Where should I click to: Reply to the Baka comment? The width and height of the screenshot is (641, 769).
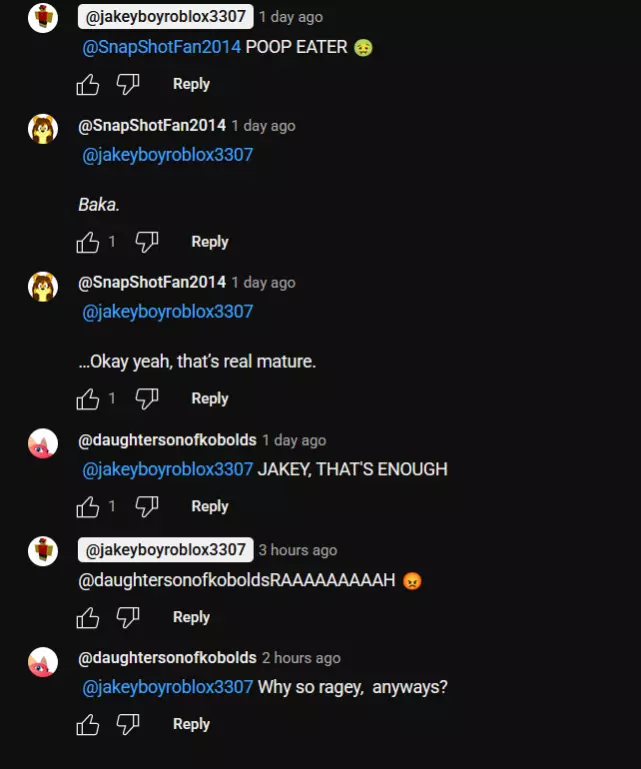pos(210,242)
